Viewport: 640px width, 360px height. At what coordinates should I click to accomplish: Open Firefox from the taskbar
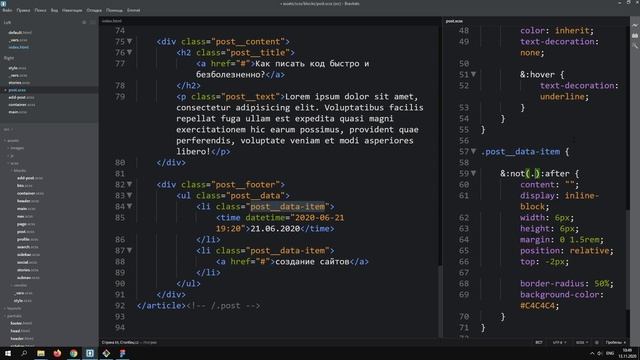[57, 353]
